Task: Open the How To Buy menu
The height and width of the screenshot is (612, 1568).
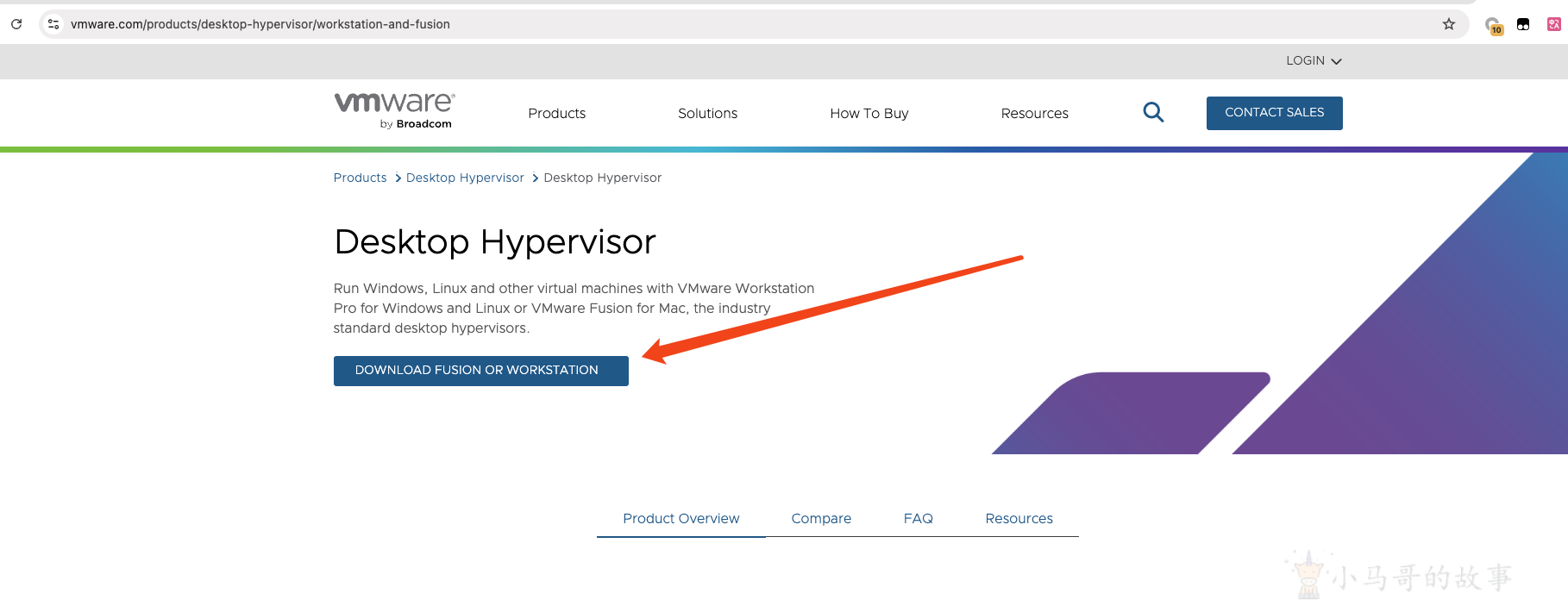Action: 869,113
